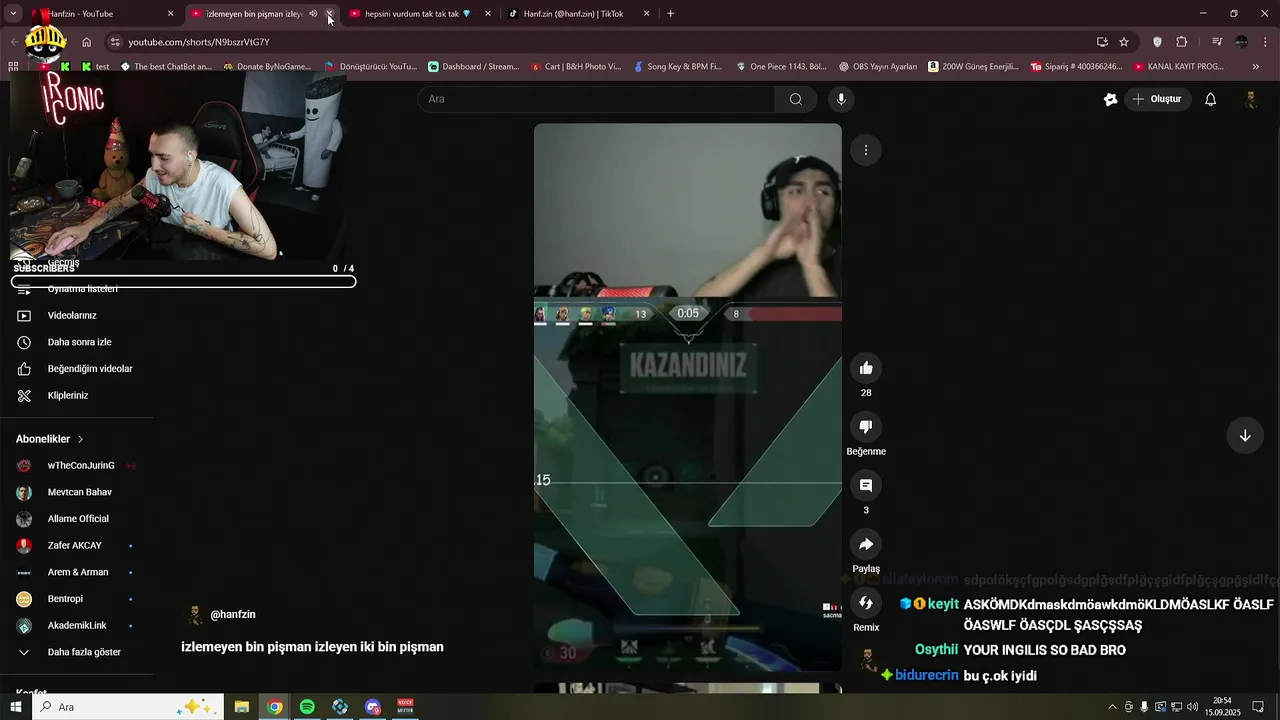Image resolution: width=1280 pixels, height=720 pixels.
Task: Mute the audio-playing tab via speaker icon
Action: [313, 14]
